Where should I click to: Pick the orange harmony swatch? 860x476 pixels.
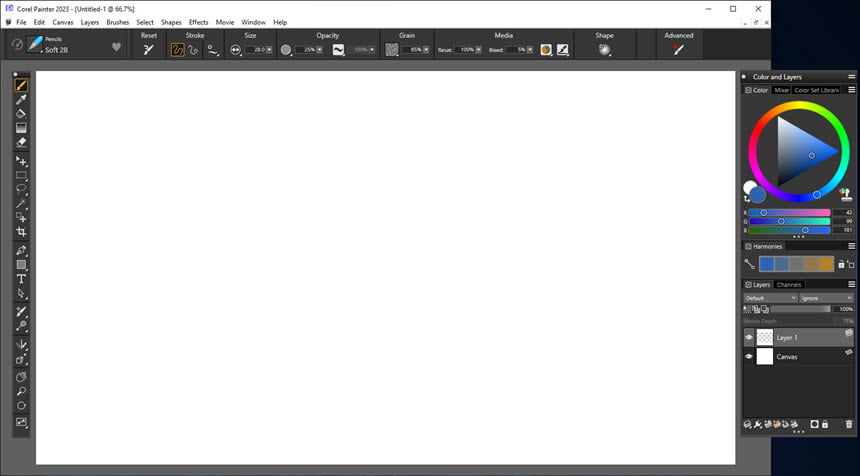tap(826, 264)
